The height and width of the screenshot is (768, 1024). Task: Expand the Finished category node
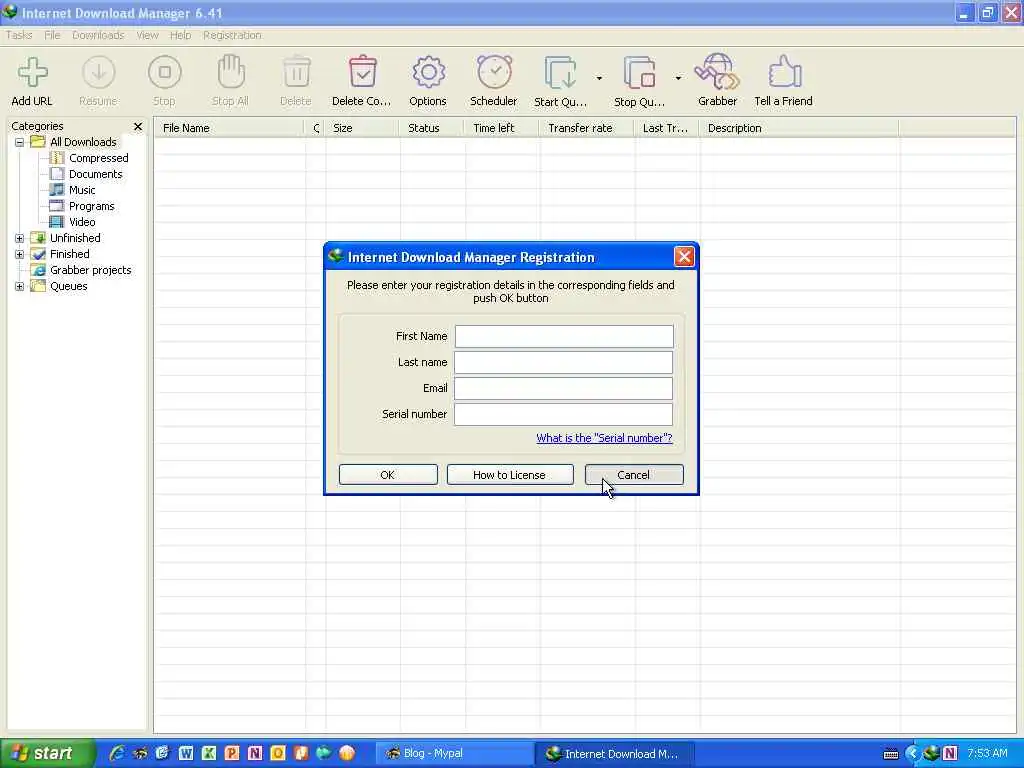(20, 254)
